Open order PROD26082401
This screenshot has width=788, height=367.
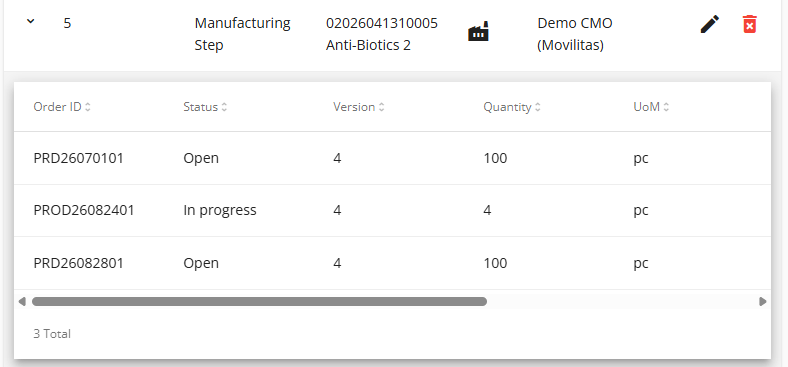coord(84,210)
